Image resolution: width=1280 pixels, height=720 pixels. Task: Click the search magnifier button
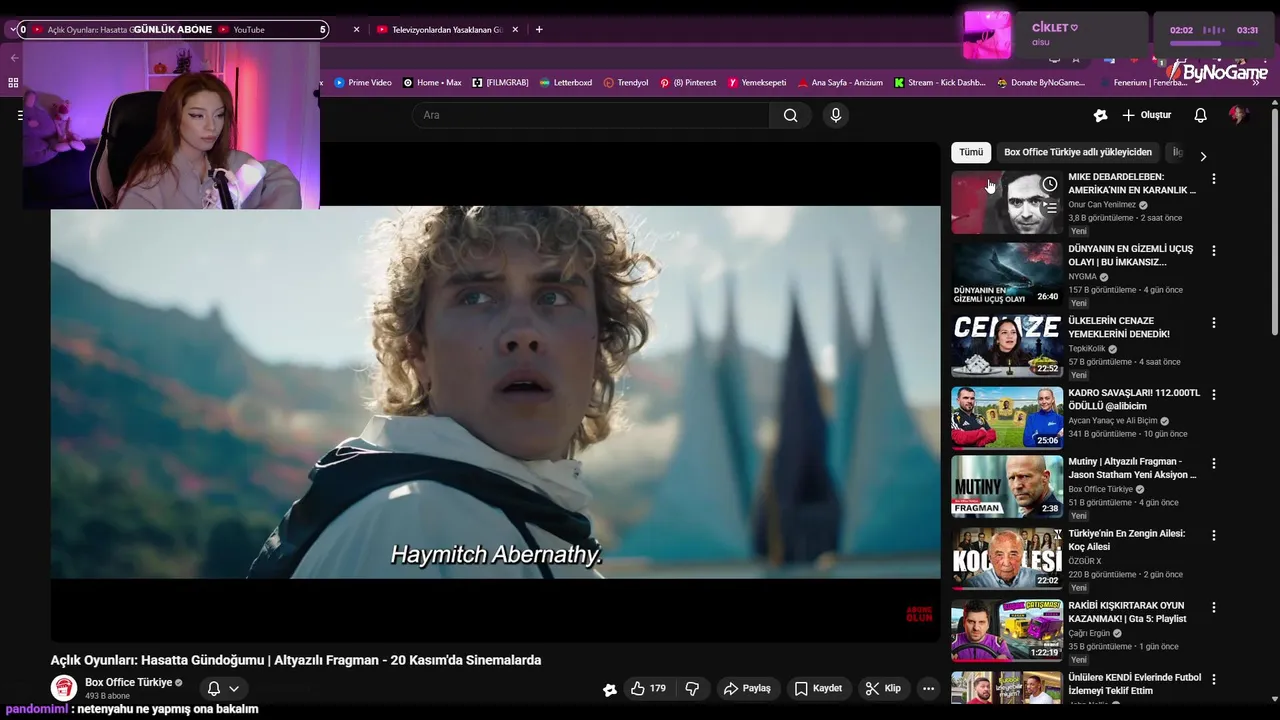click(790, 115)
